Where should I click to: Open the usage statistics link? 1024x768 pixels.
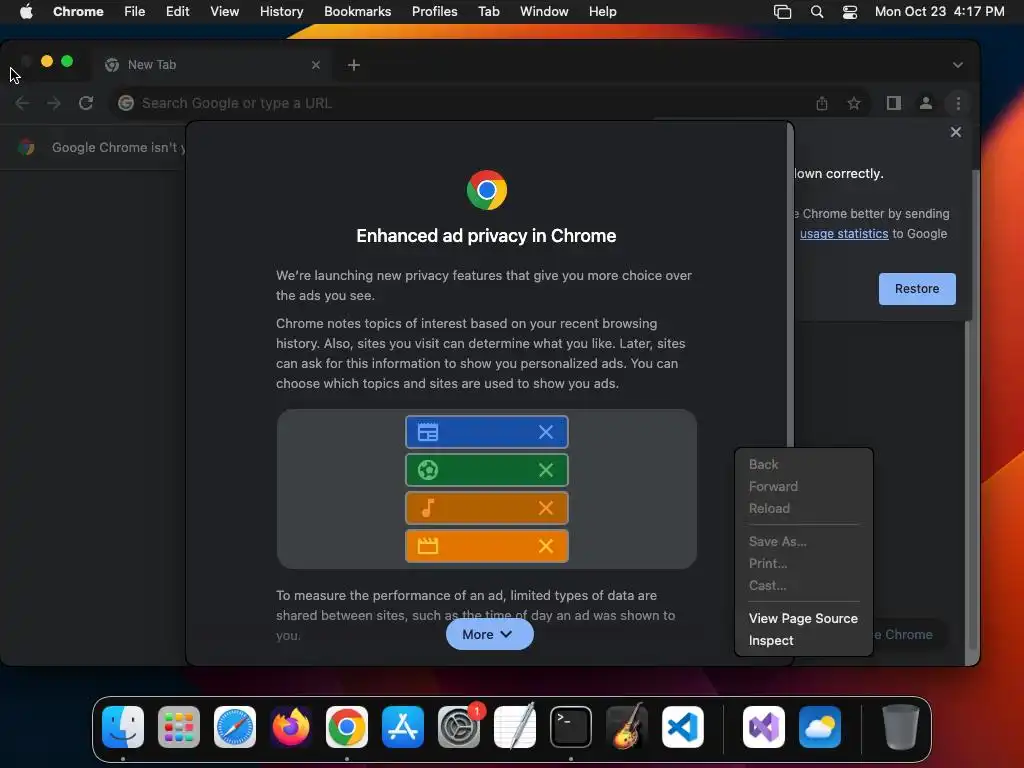point(844,234)
